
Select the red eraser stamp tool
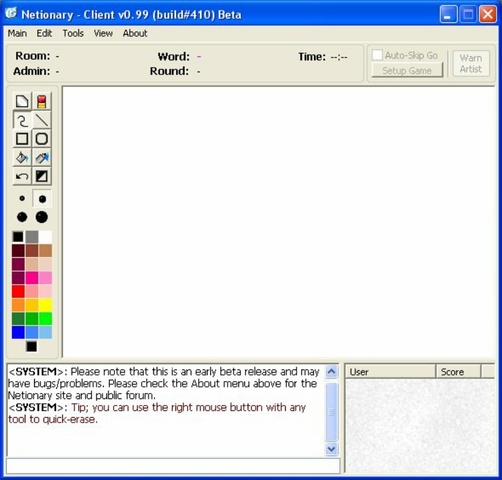(x=42, y=101)
